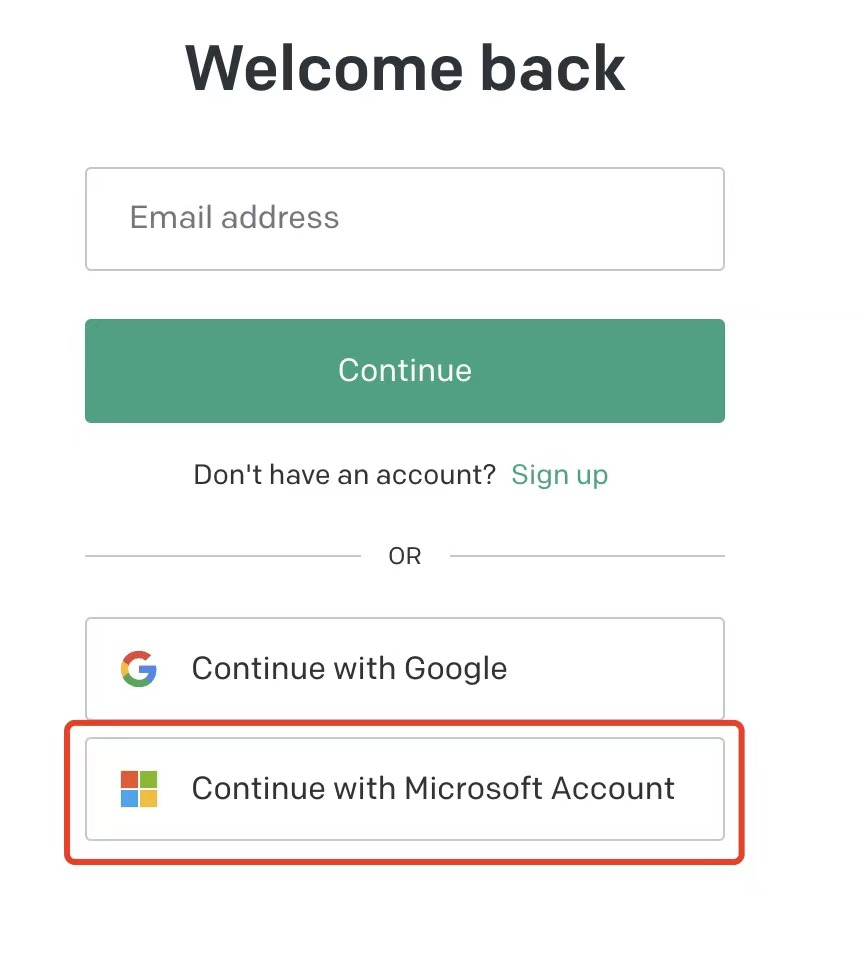Click the words "Microsoft Account" in the button

(x=539, y=788)
